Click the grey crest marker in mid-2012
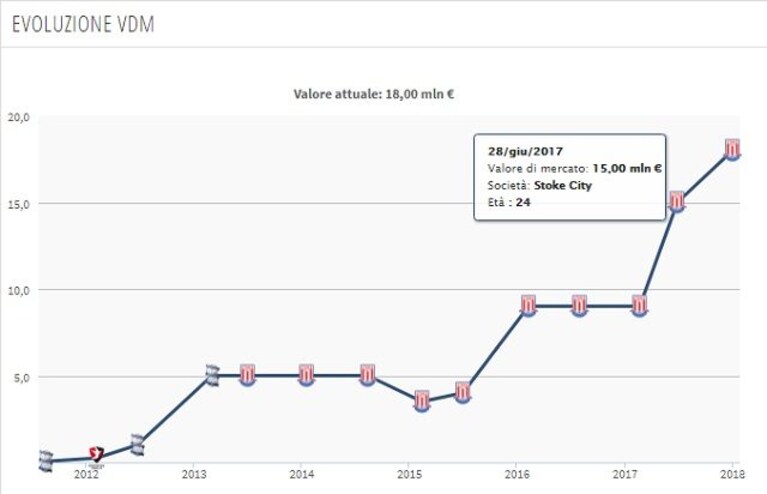 tap(138, 445)
